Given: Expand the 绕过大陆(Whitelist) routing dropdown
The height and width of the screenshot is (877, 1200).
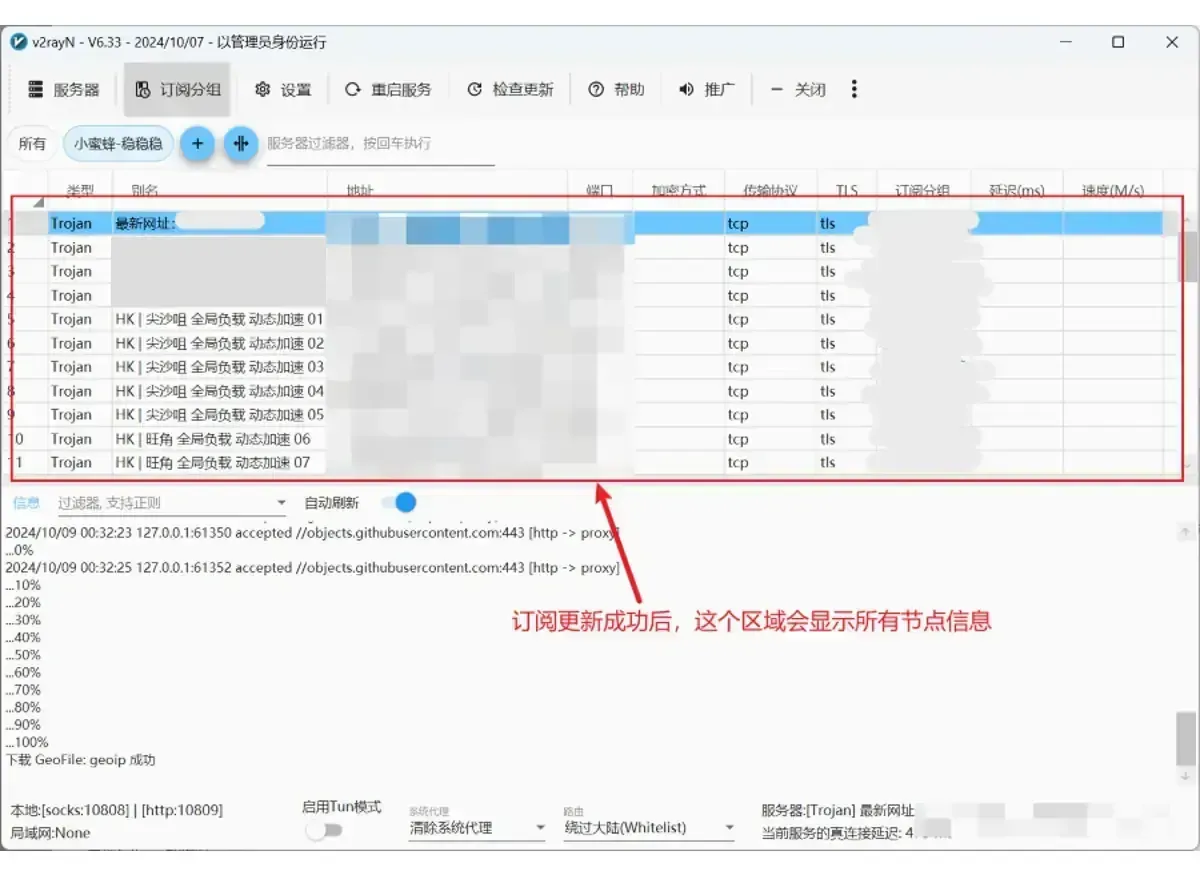Looking at the screenshot, I should (650, 828).
